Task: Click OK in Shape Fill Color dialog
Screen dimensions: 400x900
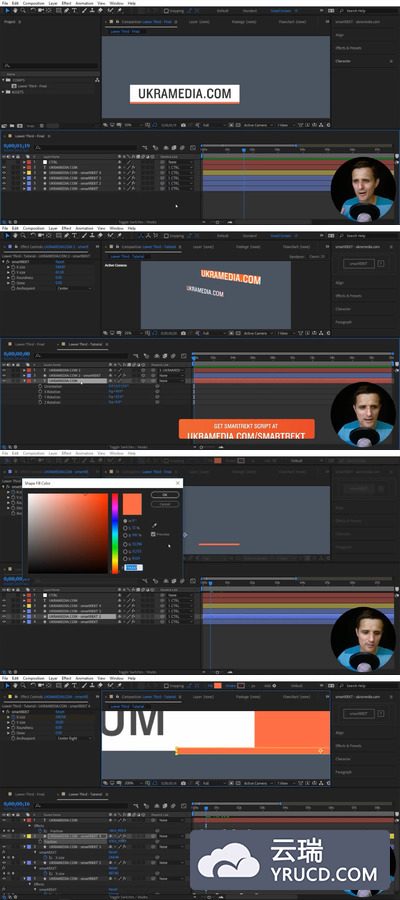Action: 165,495
